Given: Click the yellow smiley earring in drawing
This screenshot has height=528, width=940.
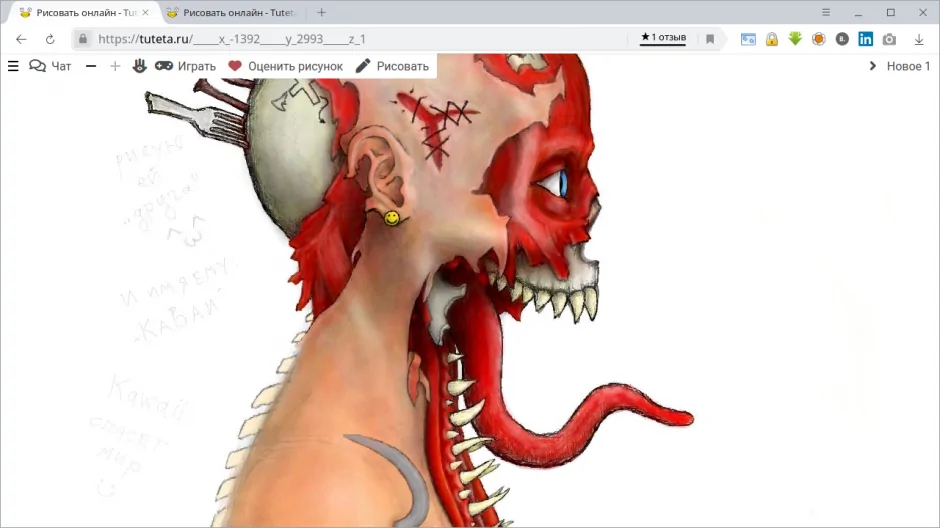Looking at the screenshot, I should (391, 218).
